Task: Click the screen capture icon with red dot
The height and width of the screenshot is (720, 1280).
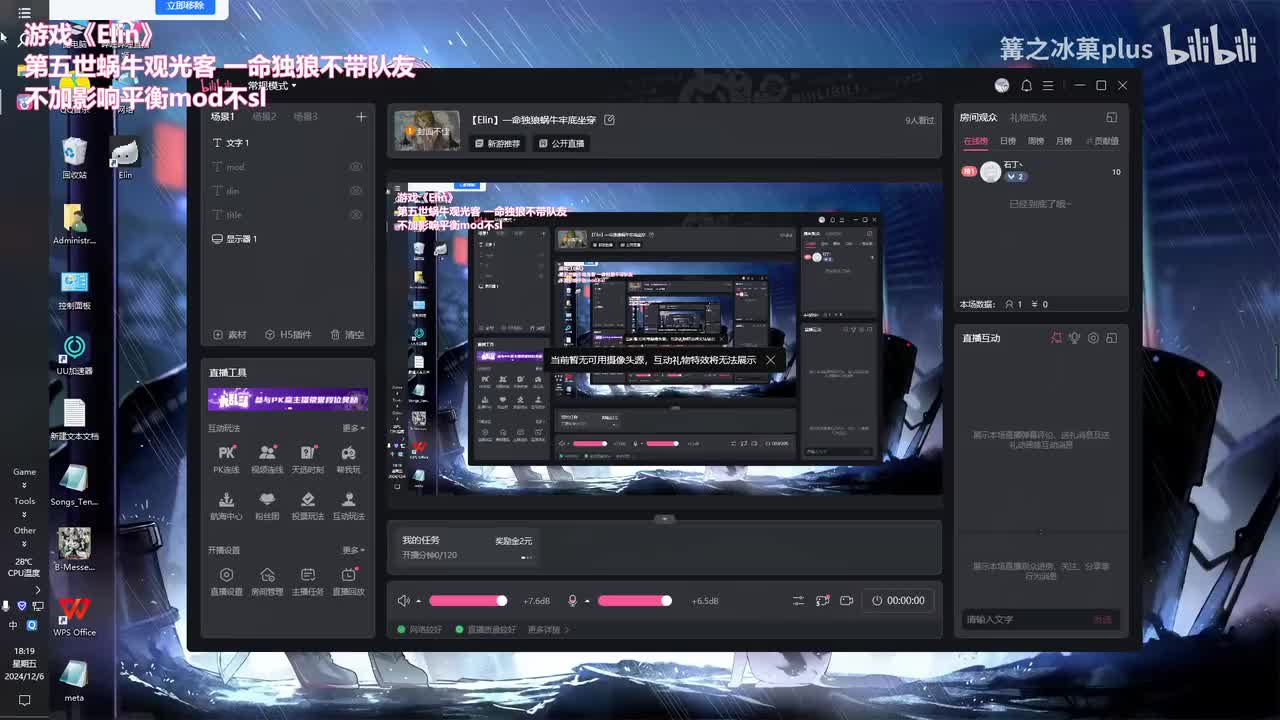Action: click(x=822, y=600)
